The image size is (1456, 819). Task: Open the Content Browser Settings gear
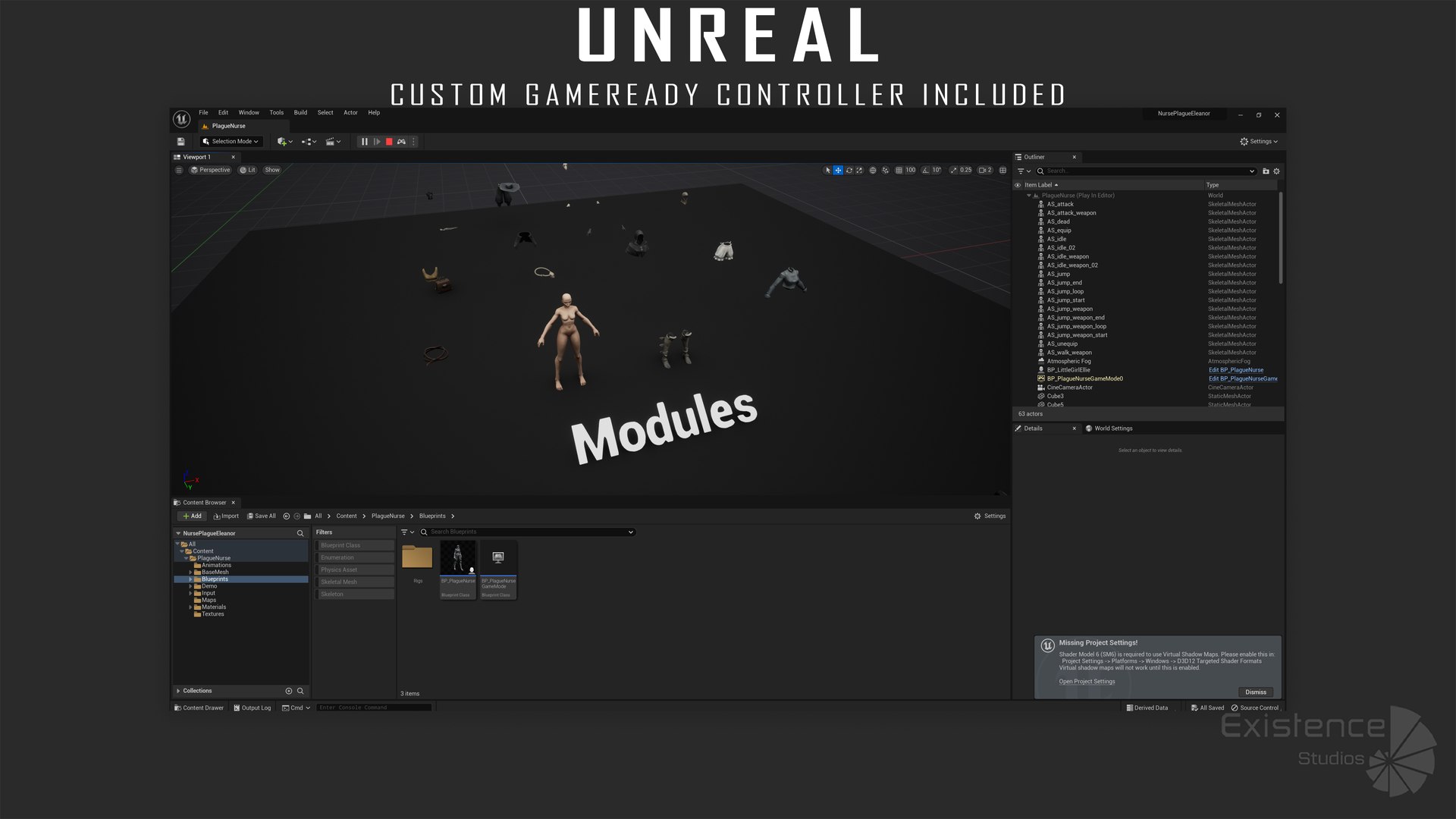tap(990, 516)
